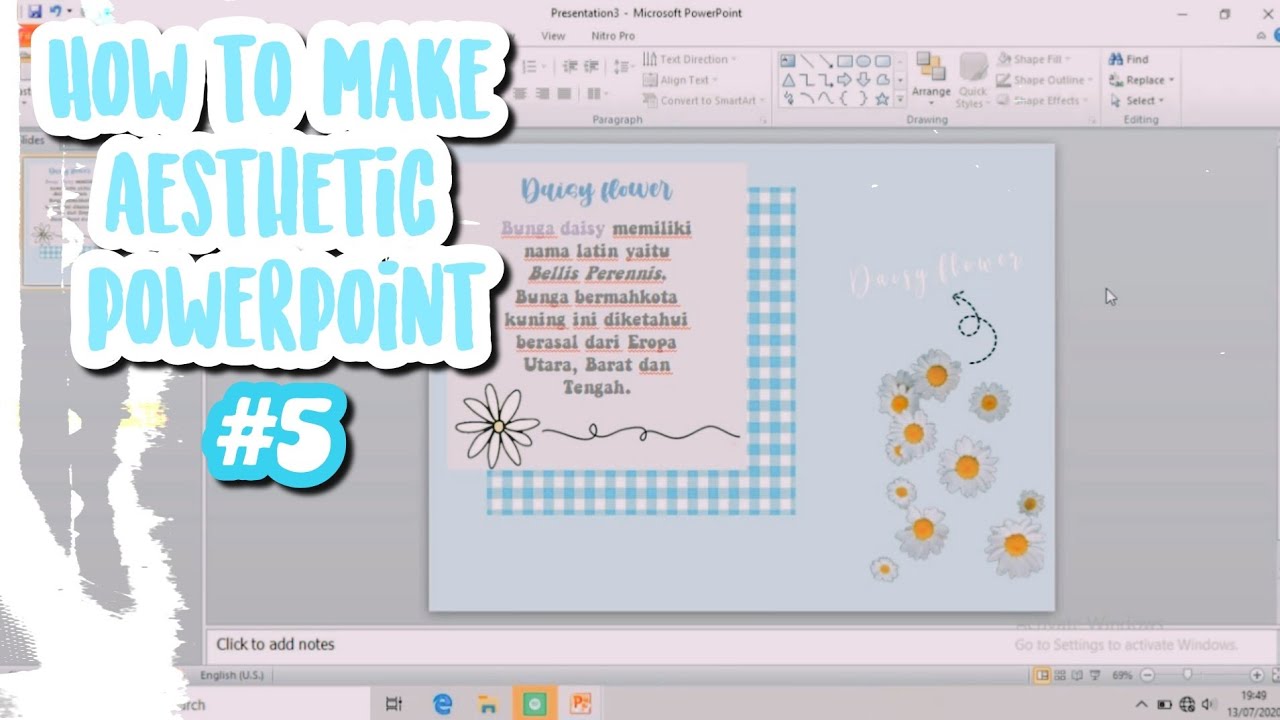
Task: Open the View ribbon tab
Action: pyautogui.click(x=553, y=35)
